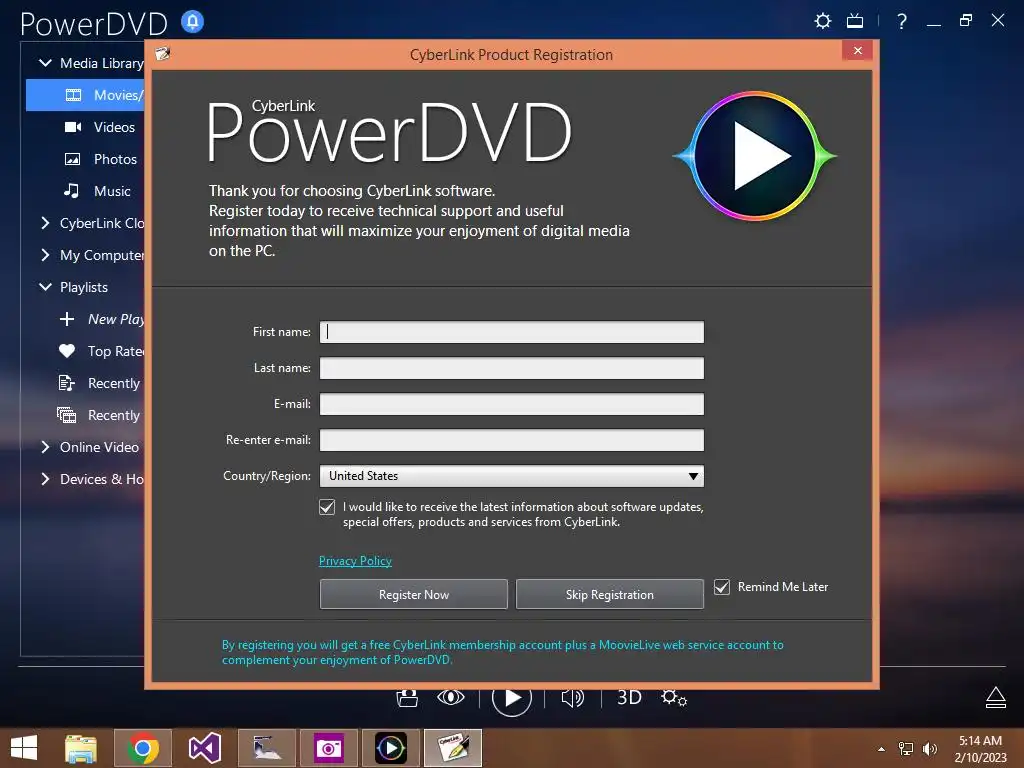Open Photos in media library
The image size is (1024, 768).
115,159
